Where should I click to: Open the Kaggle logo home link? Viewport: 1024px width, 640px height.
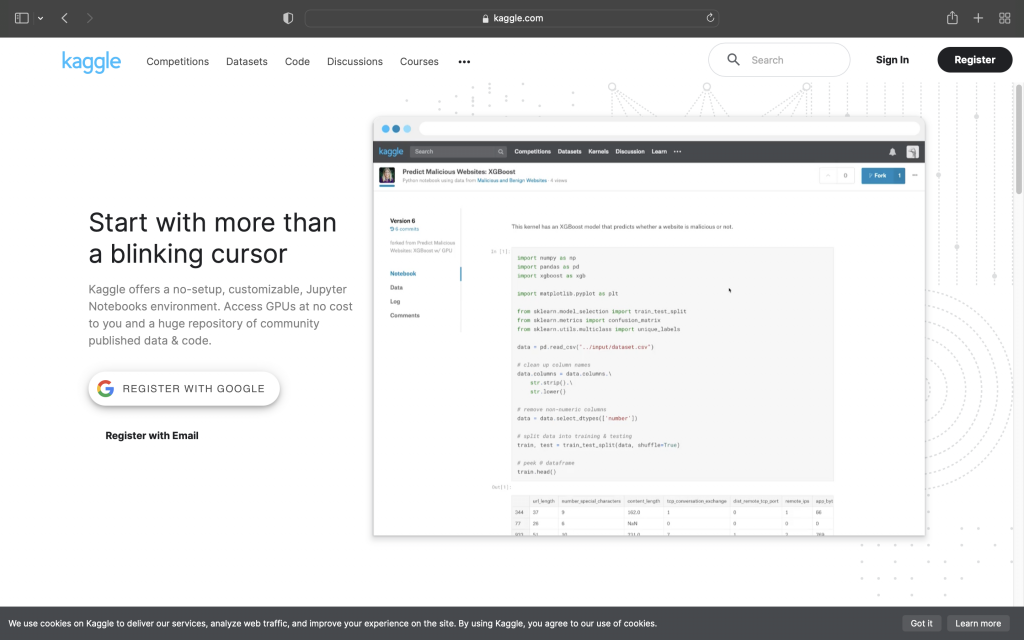pyautogui.click(x=91, y=61)
